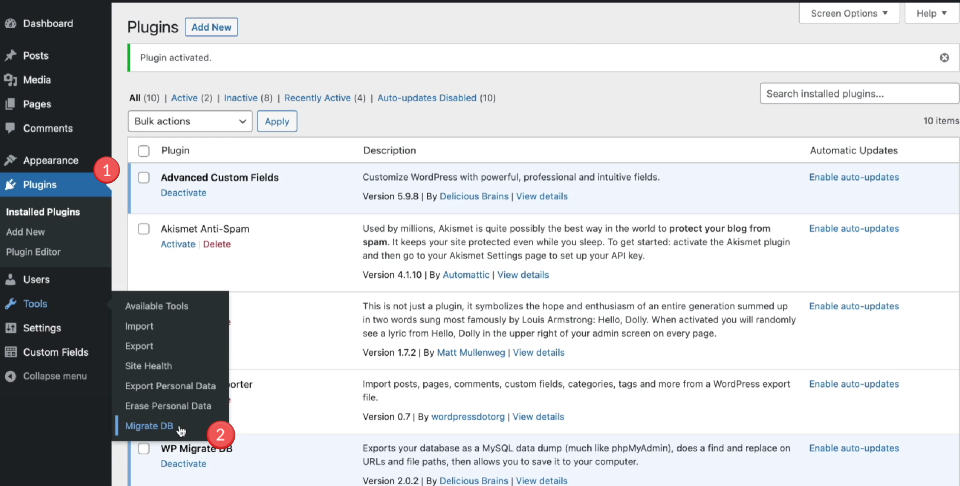
Task: Filter by Auto-updates Disabled (10)
Action: pos(437,98)
